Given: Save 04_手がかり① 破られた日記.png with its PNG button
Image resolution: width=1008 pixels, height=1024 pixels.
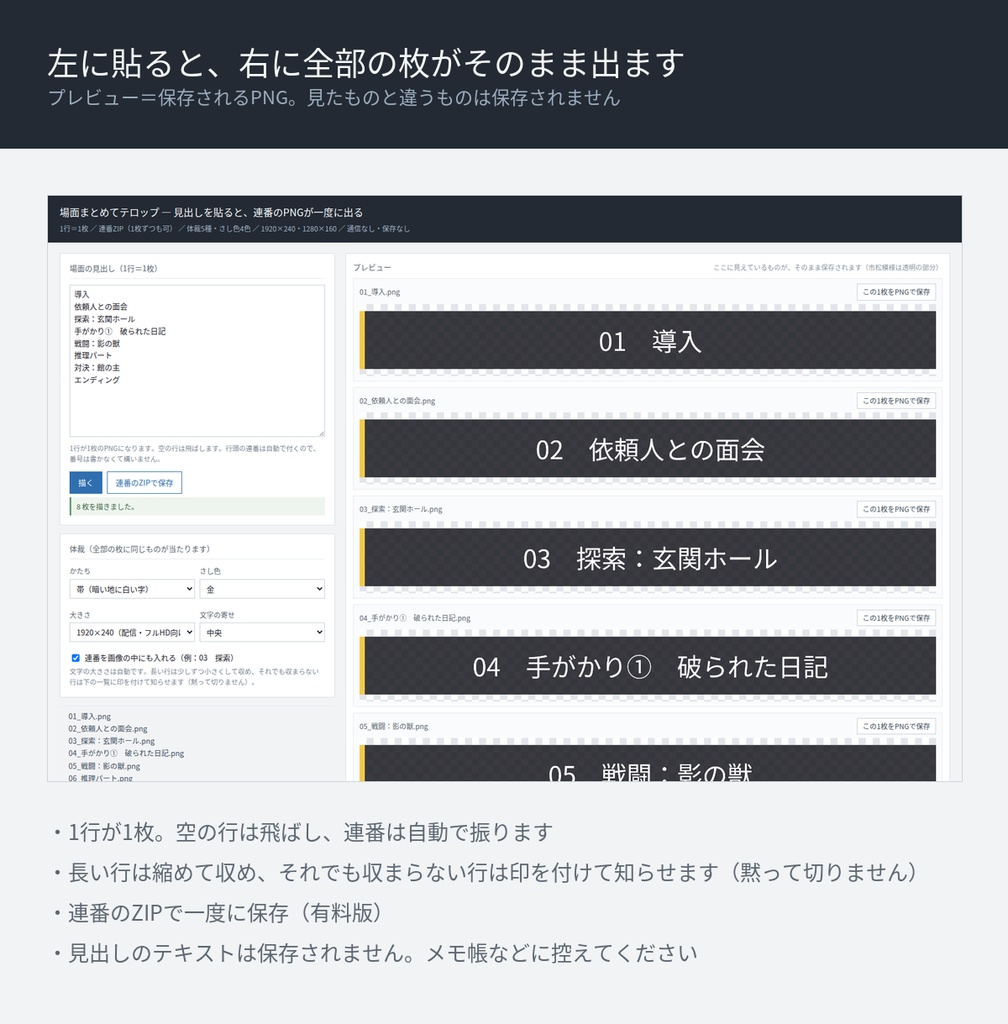Looking at the screenshot, I should pos(896,618).
